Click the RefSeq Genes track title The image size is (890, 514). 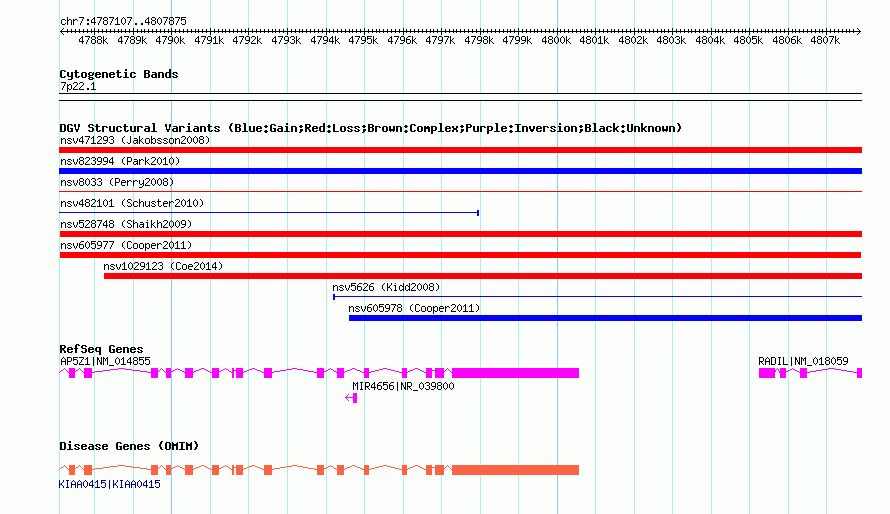click(x=101, y=349)
